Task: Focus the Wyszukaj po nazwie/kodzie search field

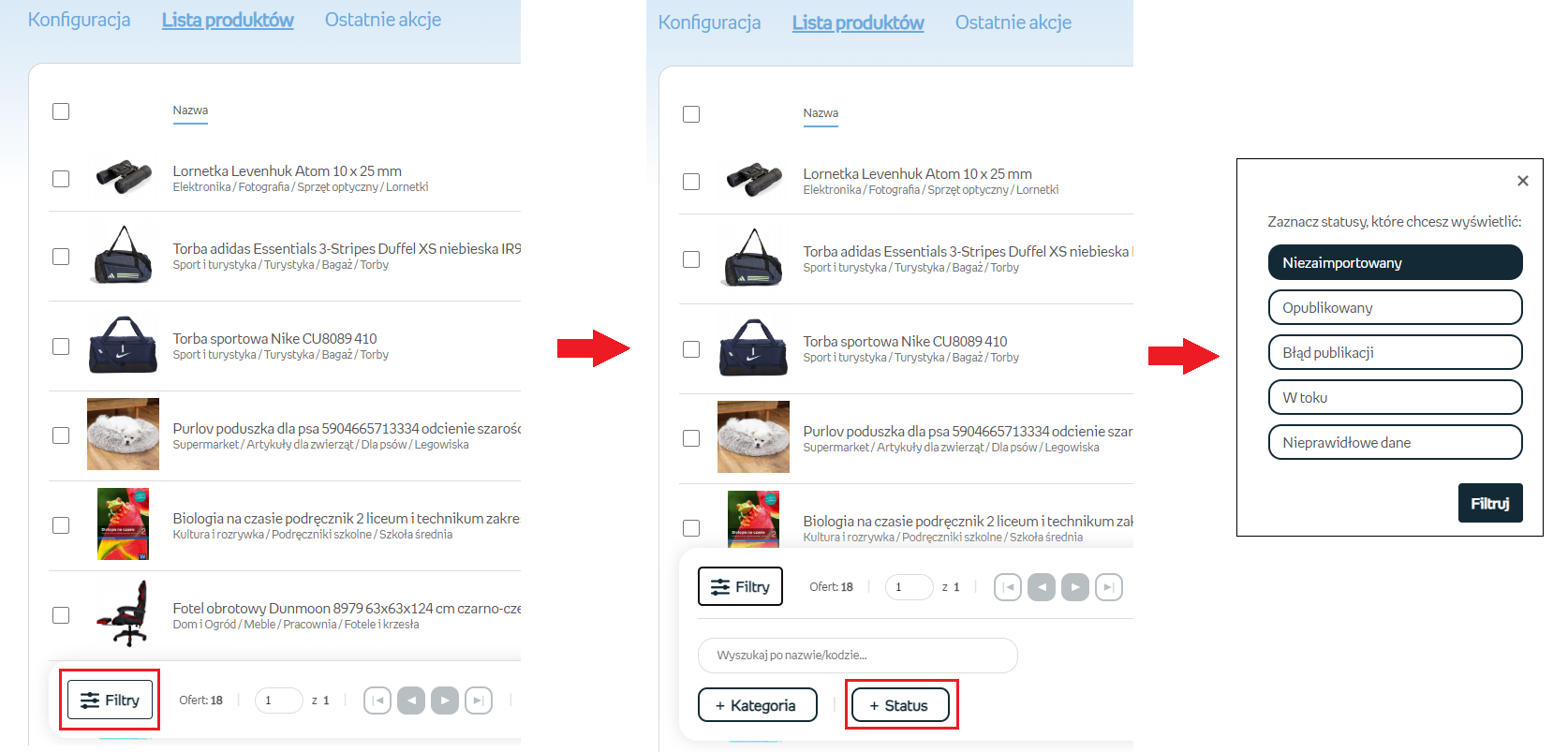Action: (x=857, y=656)
